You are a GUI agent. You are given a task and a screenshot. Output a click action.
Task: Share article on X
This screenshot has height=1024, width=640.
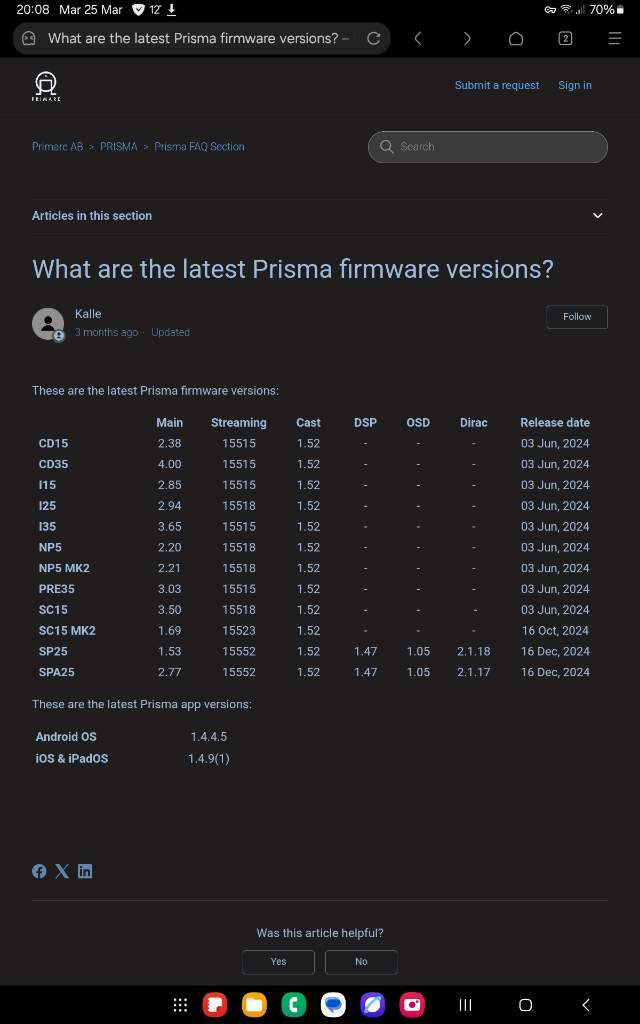[62, 871]
